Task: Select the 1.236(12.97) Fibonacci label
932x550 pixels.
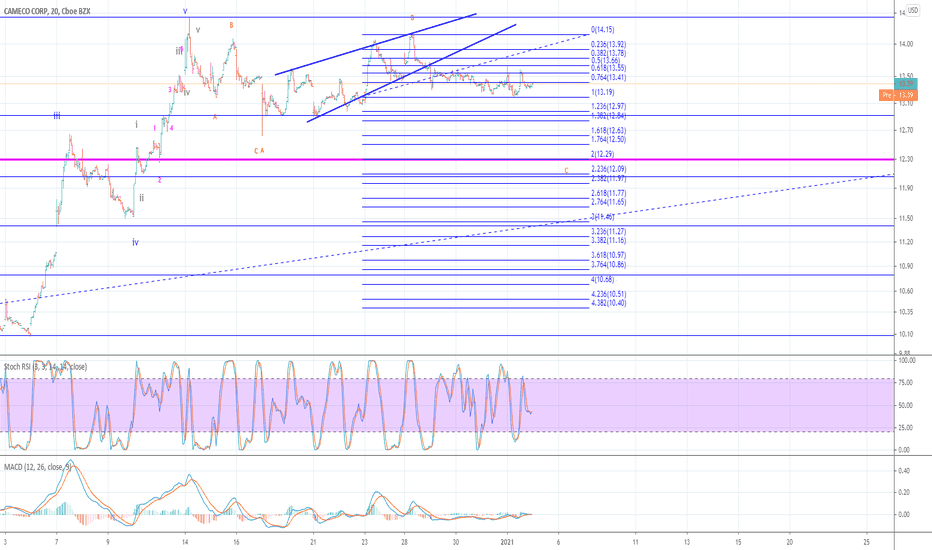Action: pyautogui.click(x=608, y=107)
